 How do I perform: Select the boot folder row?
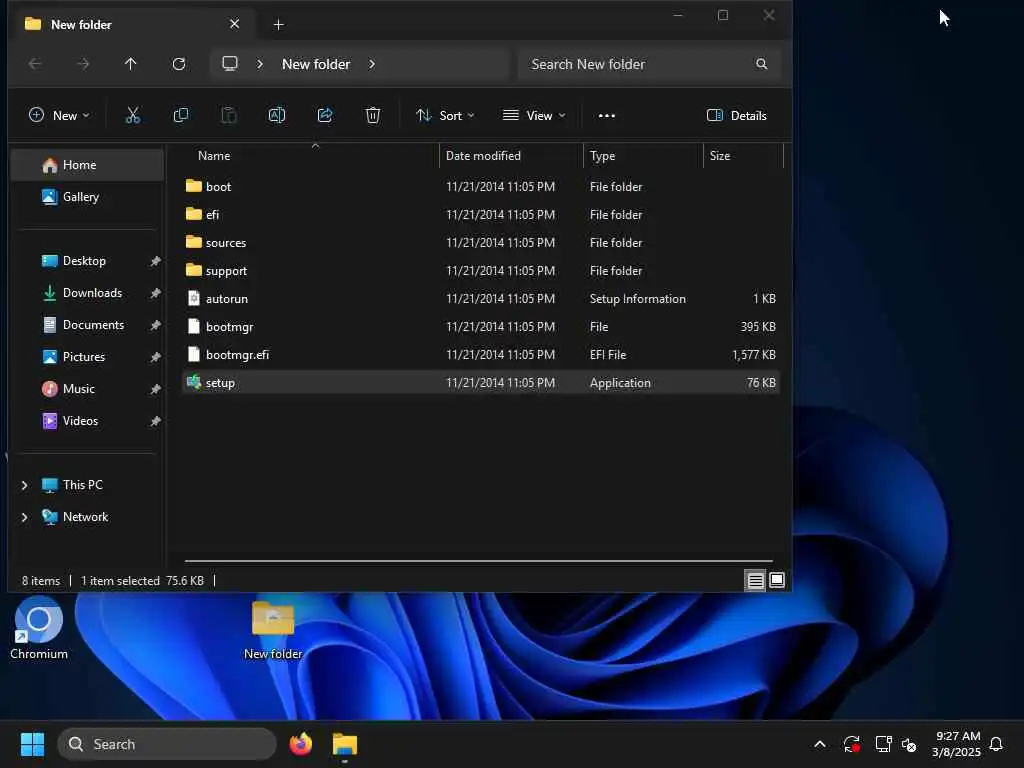pyautogui.click(x=481, y=186)
